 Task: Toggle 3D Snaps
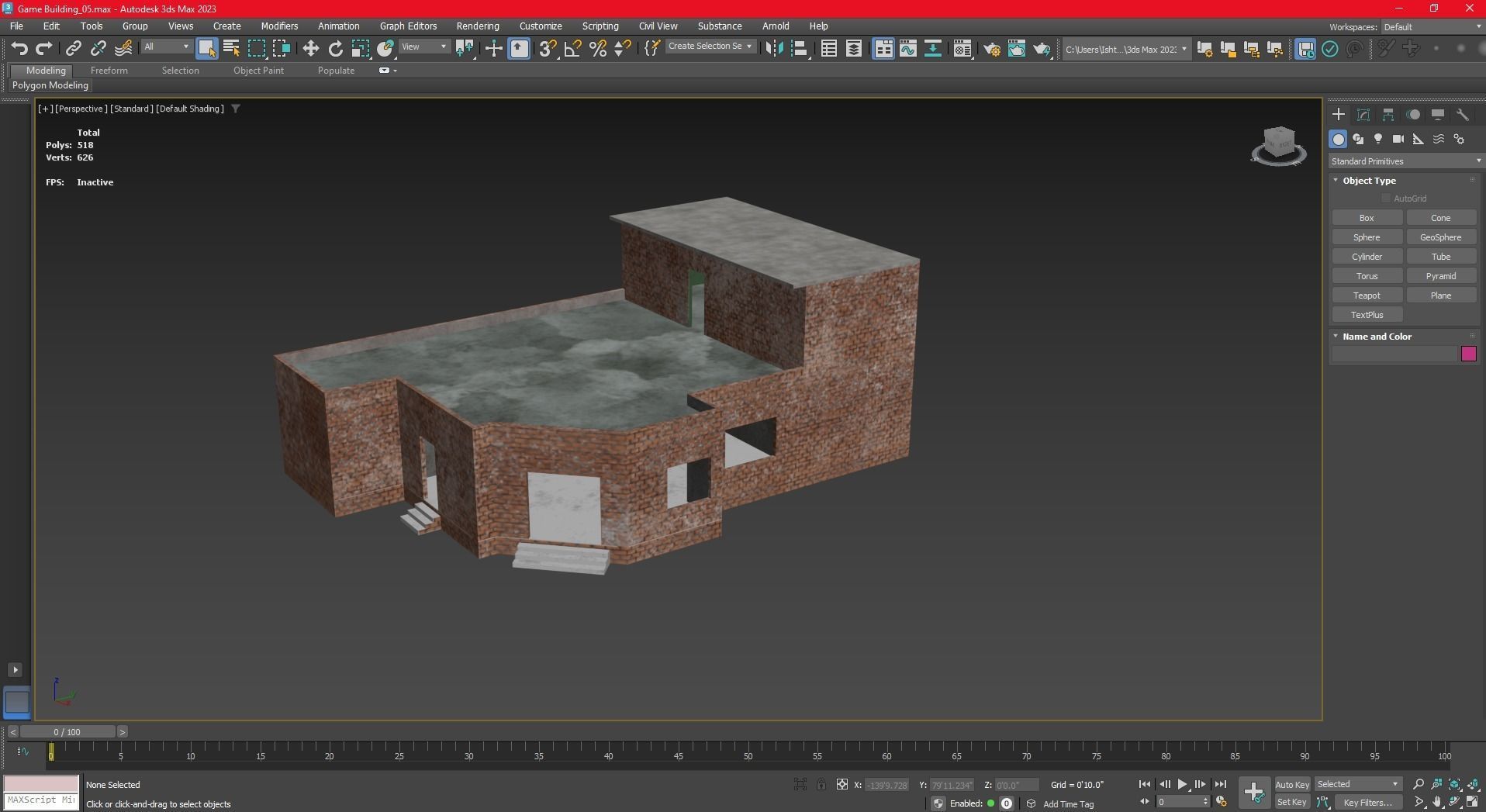548,49
